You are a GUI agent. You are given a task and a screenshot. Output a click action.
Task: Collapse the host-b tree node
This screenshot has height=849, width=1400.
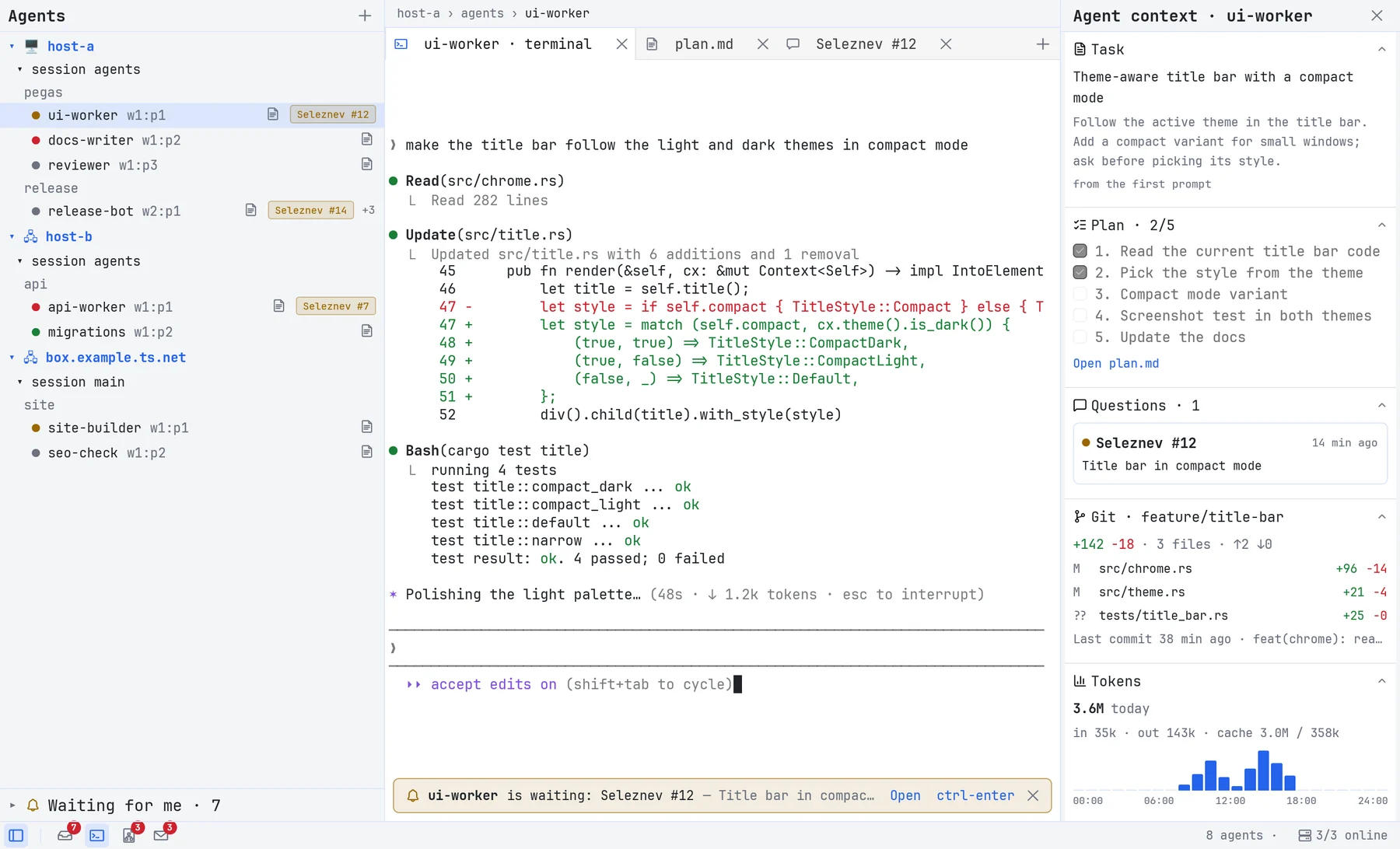click(x=12, y=236)
